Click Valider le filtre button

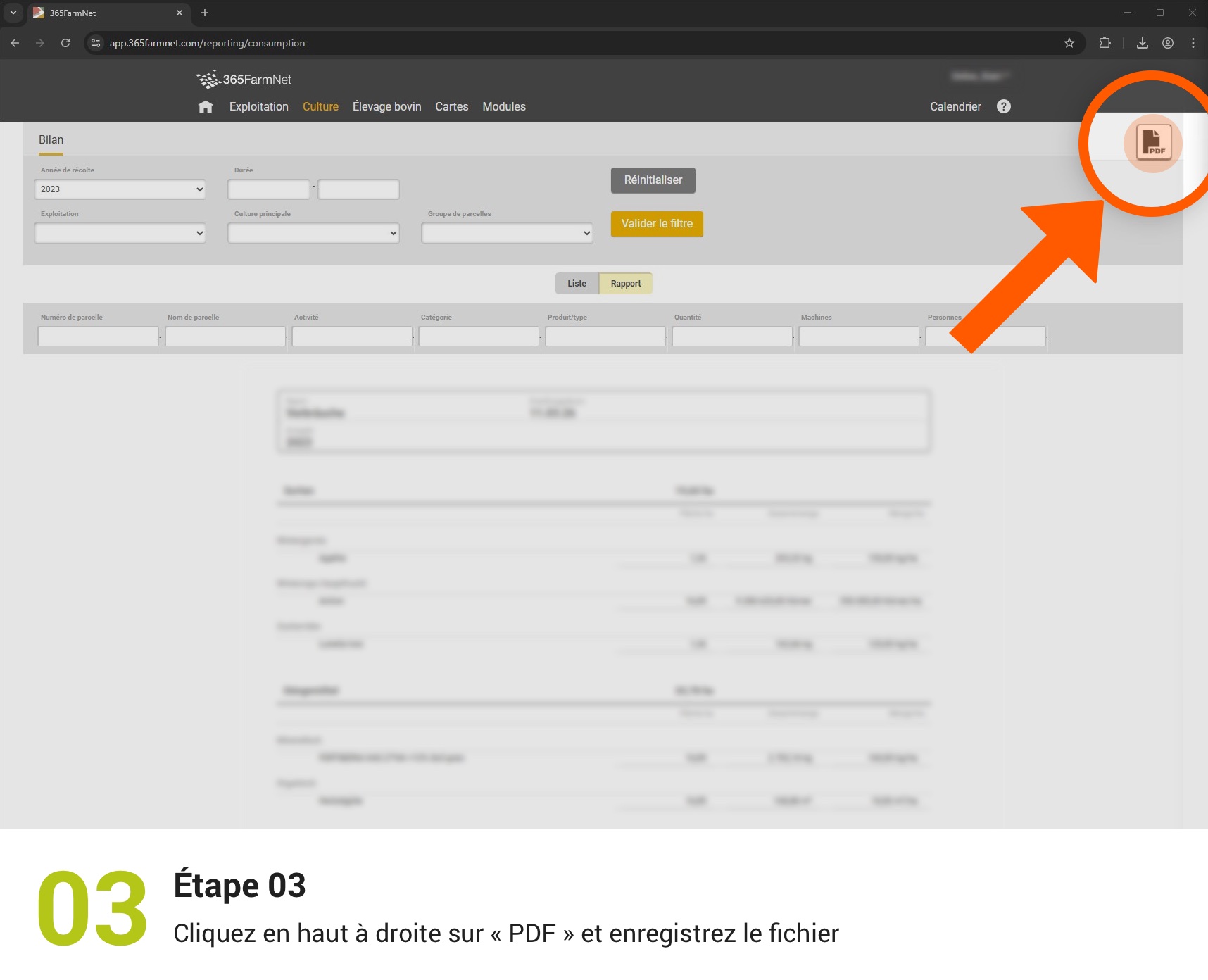pos(656,224)
